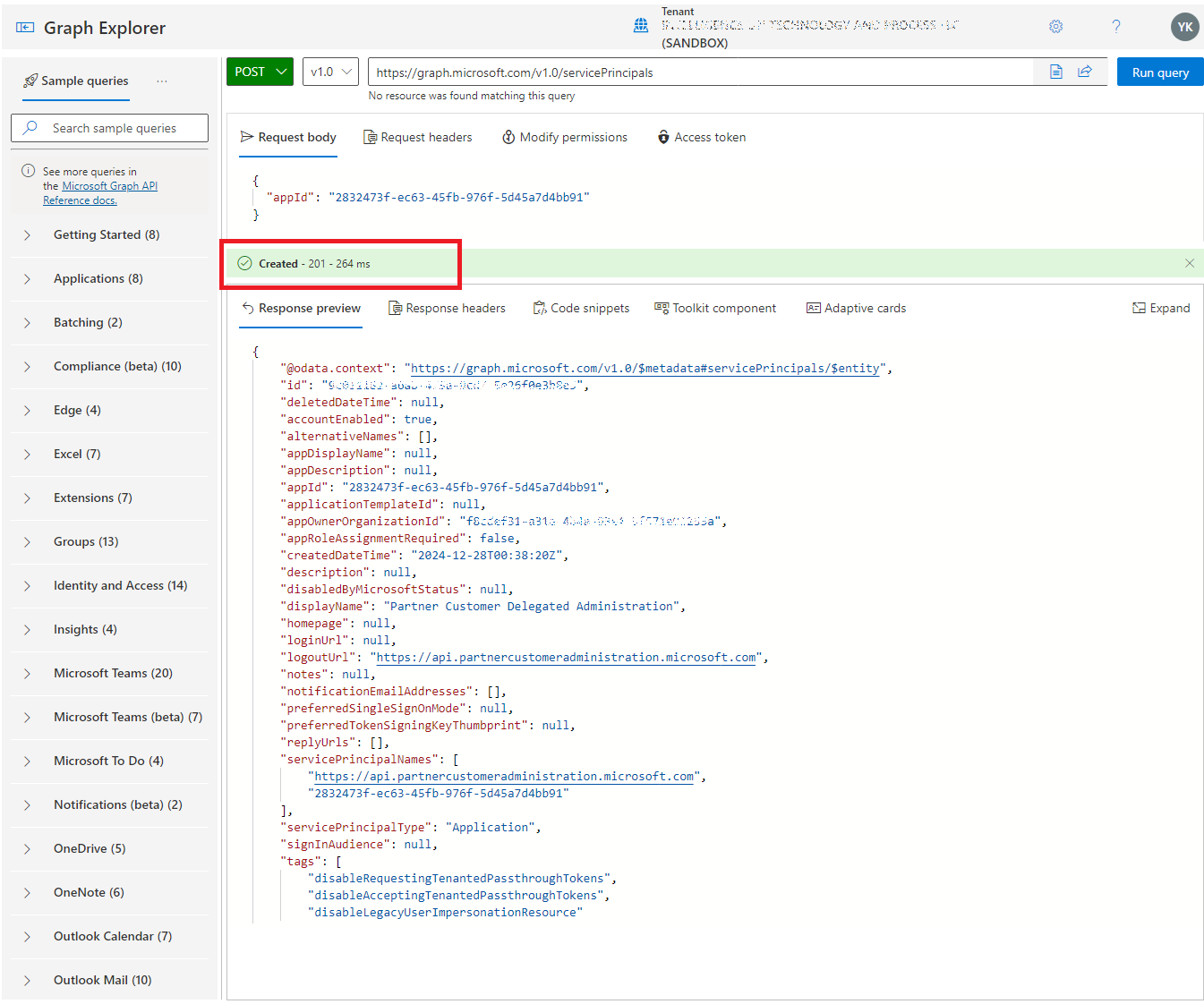Viewport: 1204px width, 1004px height.
Task: Focus the Search sample queries box
Action: [110, 128]
